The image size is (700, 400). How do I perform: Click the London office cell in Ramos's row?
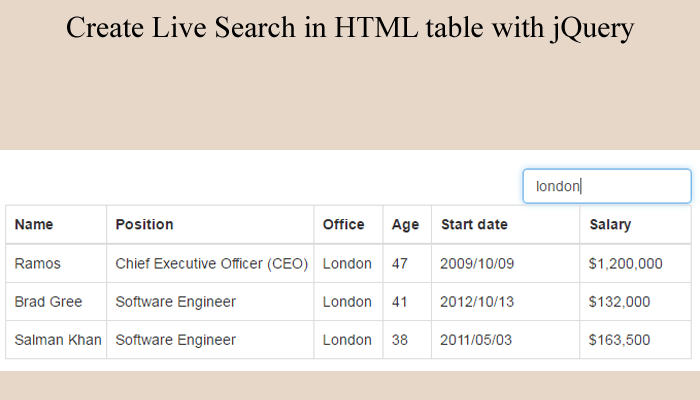pyautogui.click(x=347, y=264)
